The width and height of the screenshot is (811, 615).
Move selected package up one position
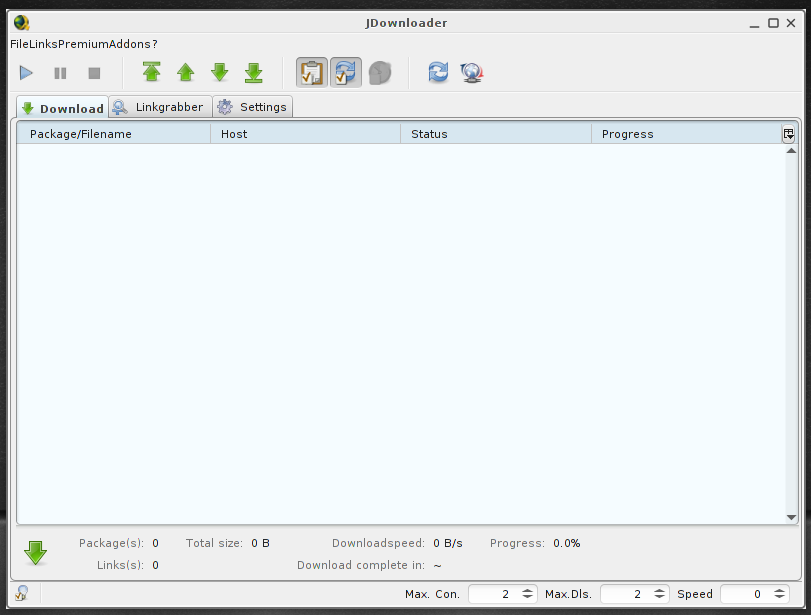(186, 72)
